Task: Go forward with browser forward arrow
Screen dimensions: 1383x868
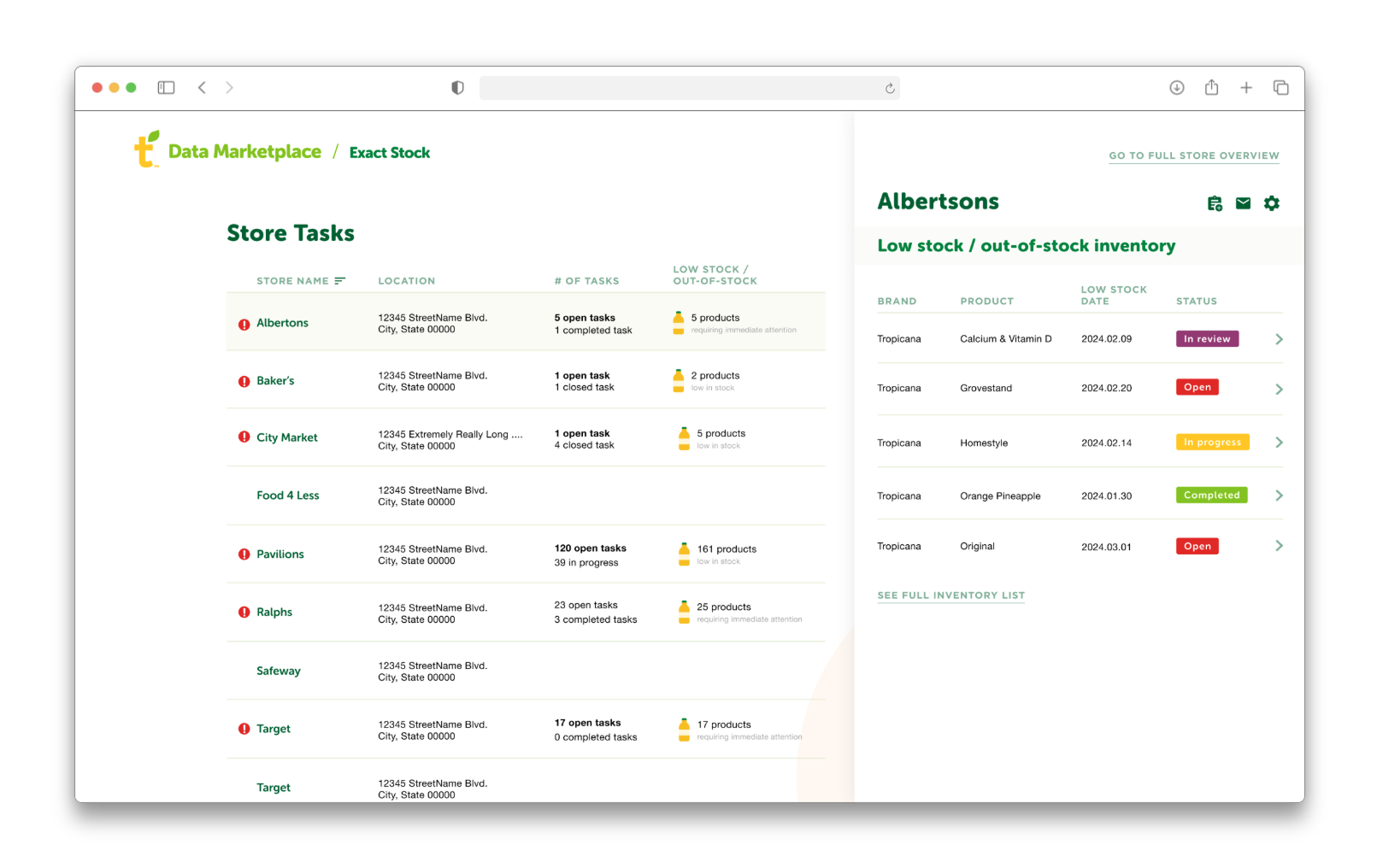Action: [229, 87]
